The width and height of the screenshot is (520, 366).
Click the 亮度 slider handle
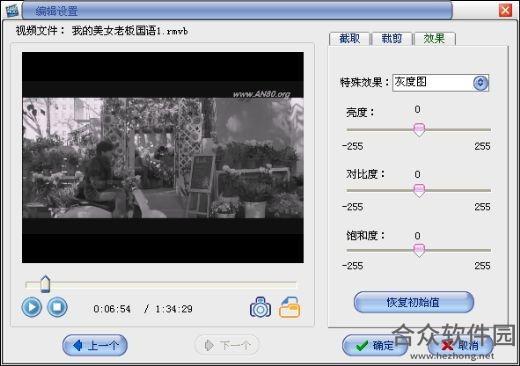pyautogui.click(x=419, y=129)
